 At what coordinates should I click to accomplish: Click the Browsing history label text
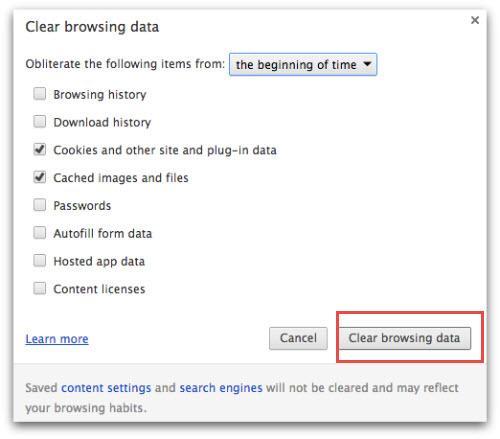pyautogui.click(x=100, y=95)
